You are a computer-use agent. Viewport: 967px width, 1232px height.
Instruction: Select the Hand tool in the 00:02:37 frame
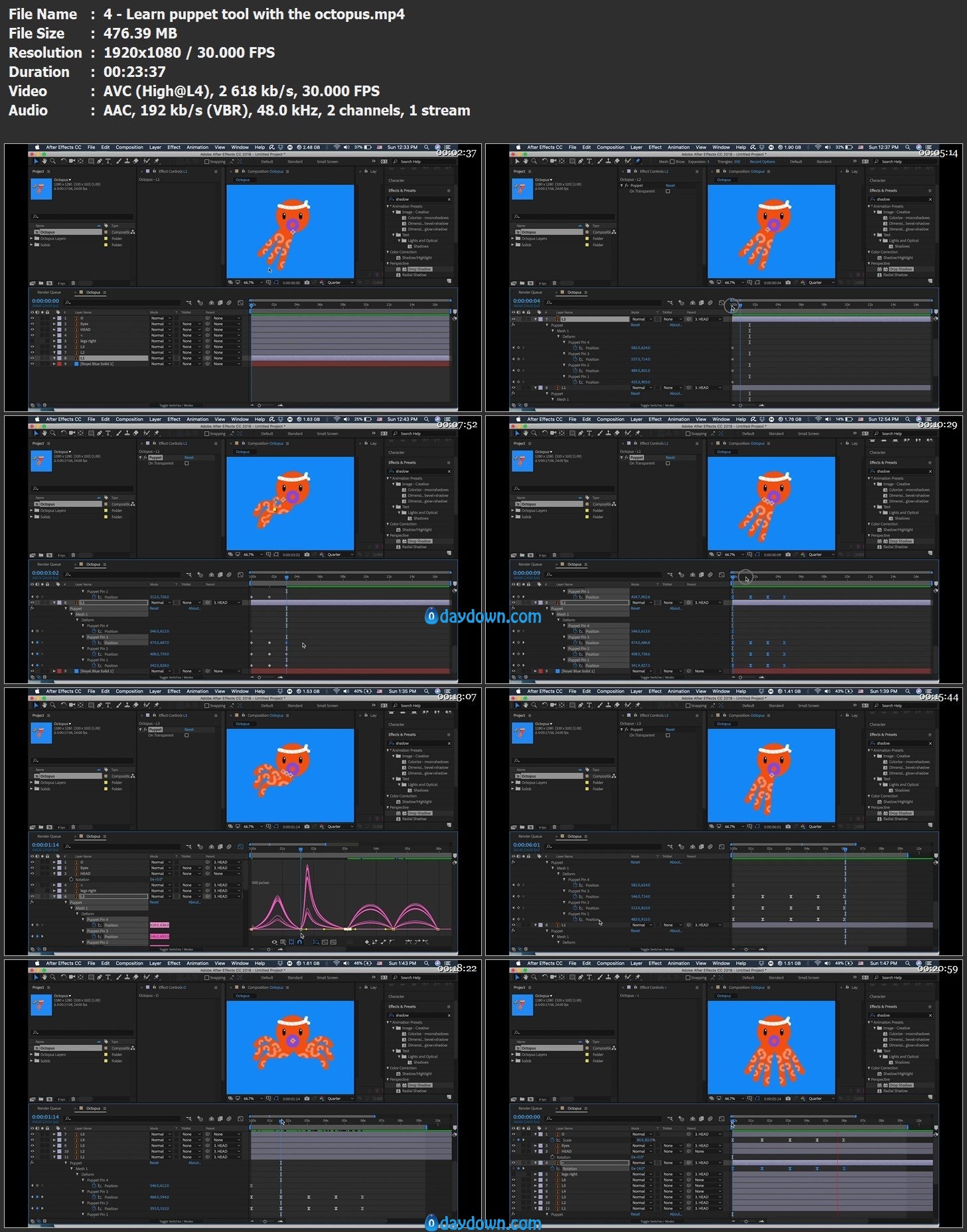(44, 161)
